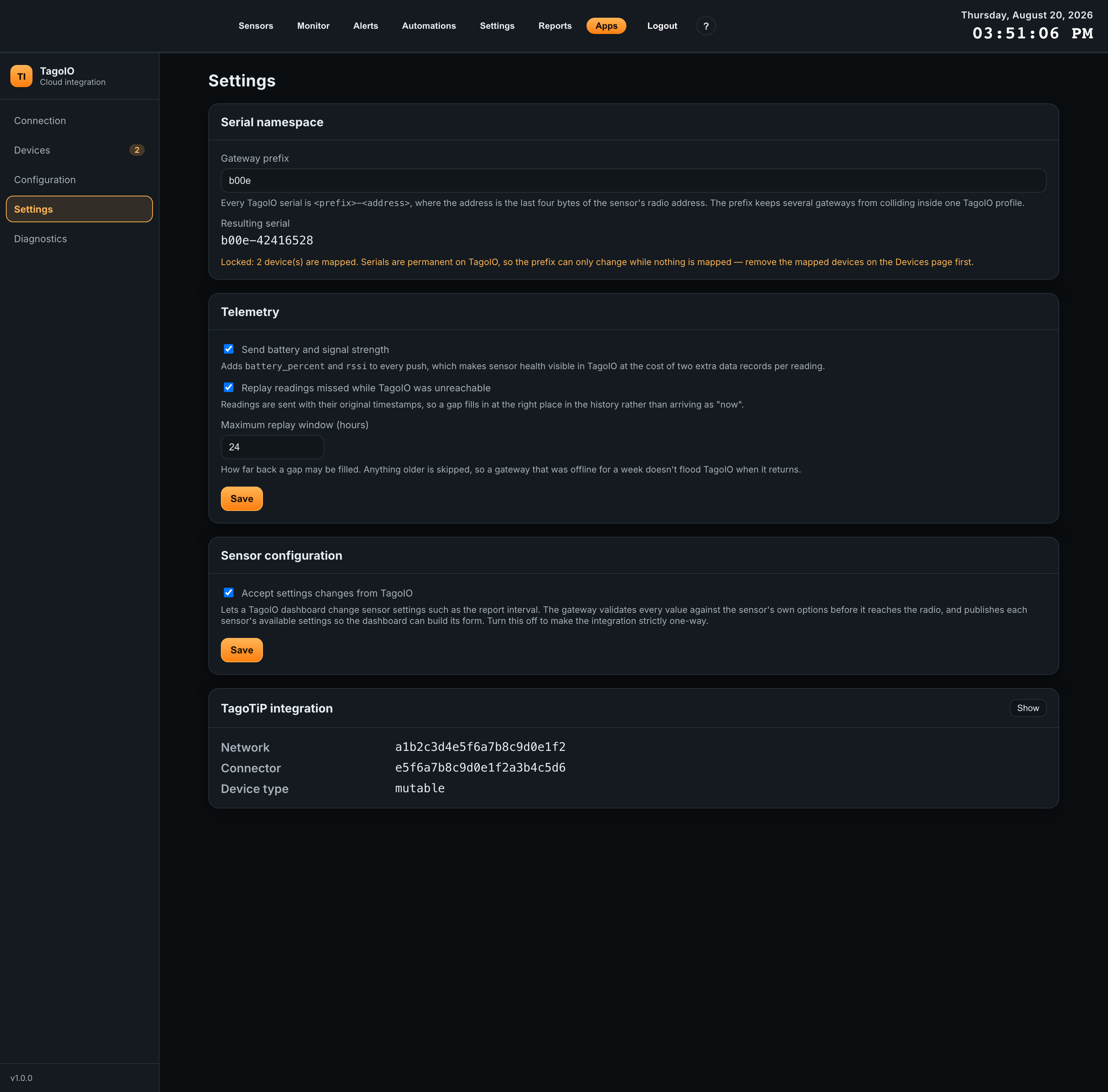This screenshot has height=1092, width=1108.
Task: Click the TagoTiP integration heading
Action: [277, 708]
